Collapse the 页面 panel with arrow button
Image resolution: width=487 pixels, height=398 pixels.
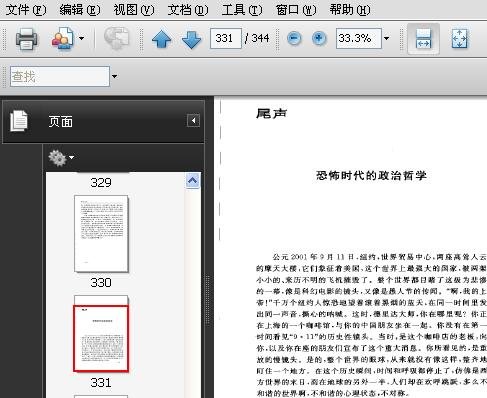point(193,120)
